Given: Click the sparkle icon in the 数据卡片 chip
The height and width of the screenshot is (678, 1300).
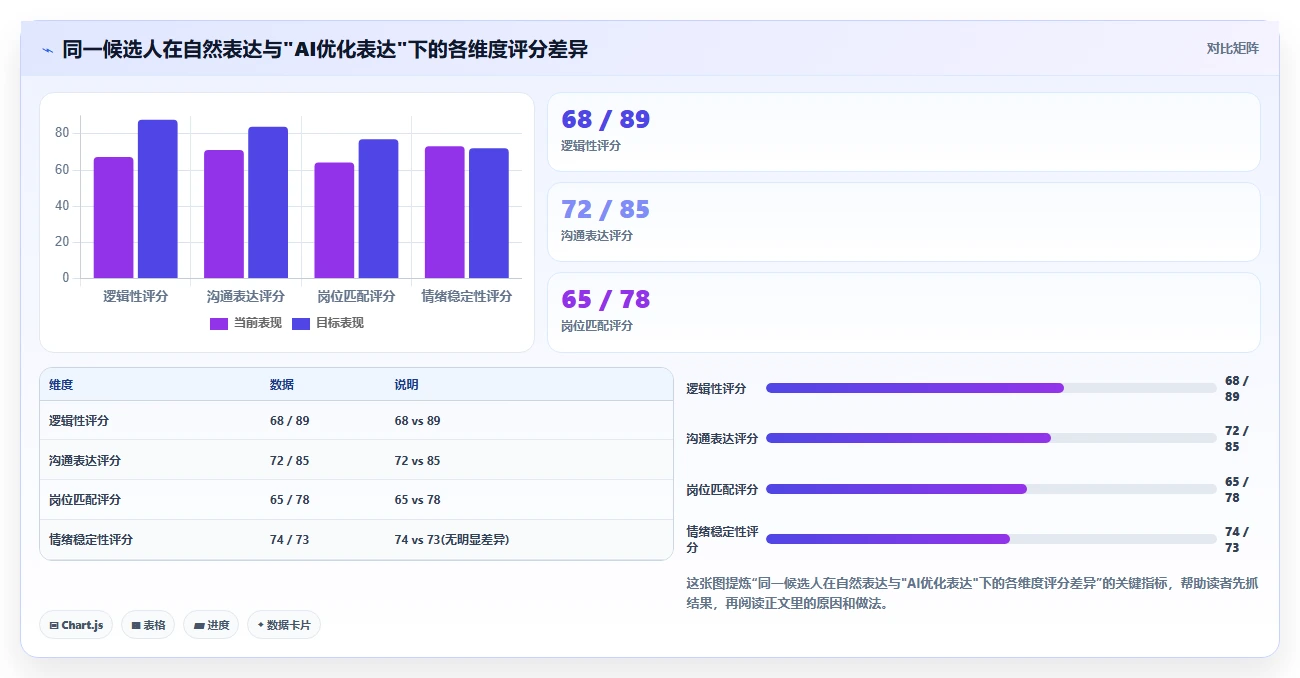Looking at the screenshot, I should 261,625.
